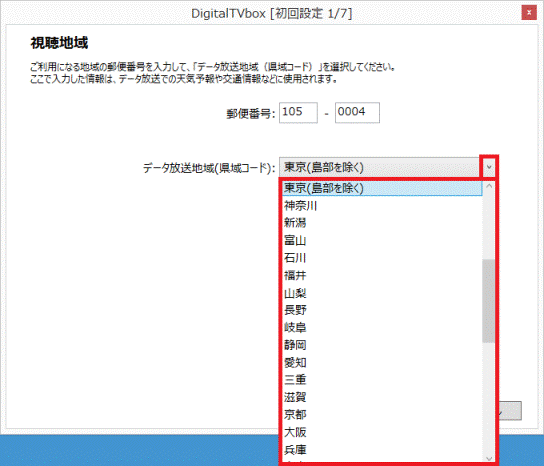Choose 大阪 in the region list
544x466 pixels.
pyautogui.click(x=382, y=432)
